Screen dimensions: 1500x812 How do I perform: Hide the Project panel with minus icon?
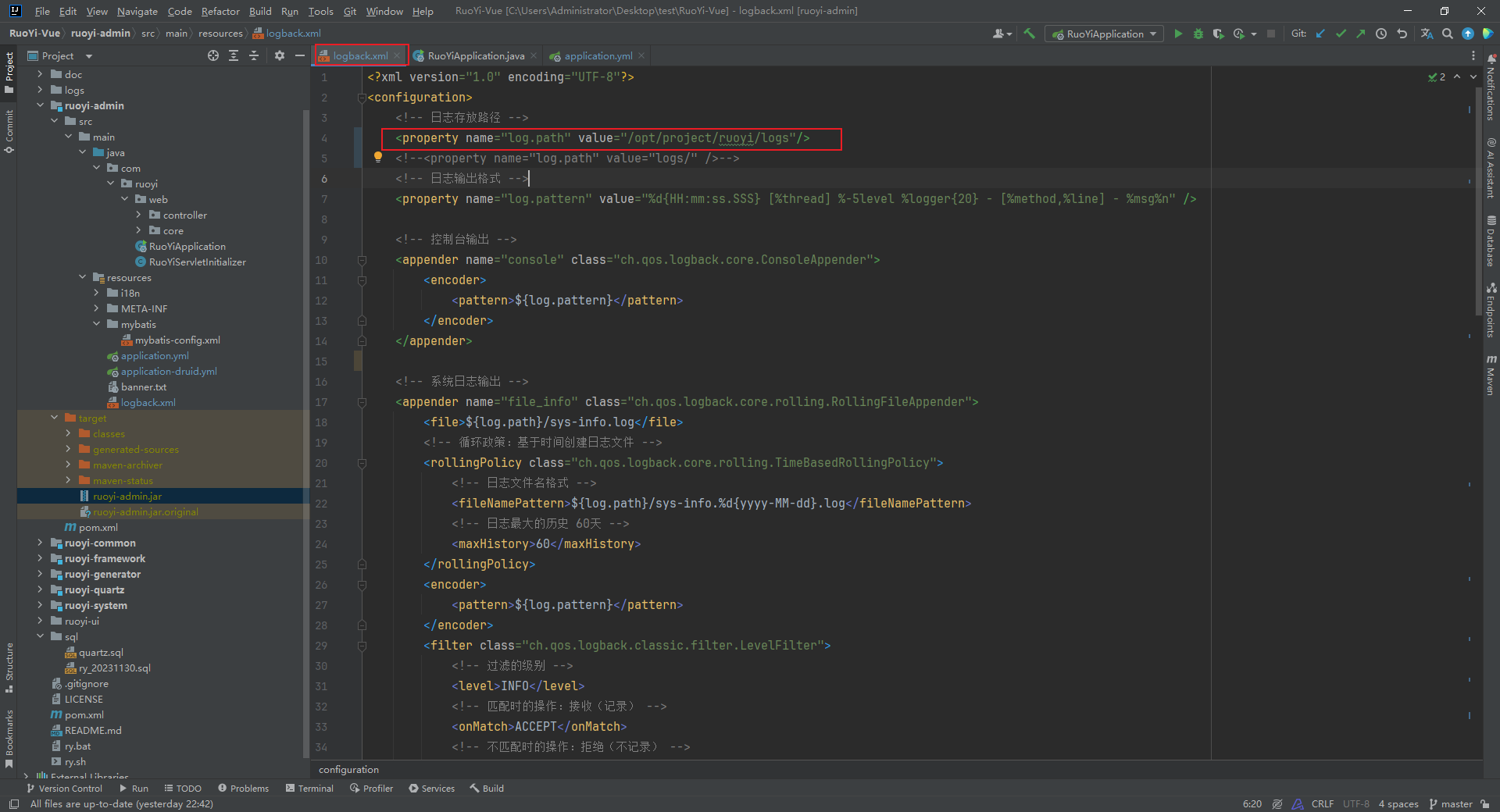[x=299, y=55]
